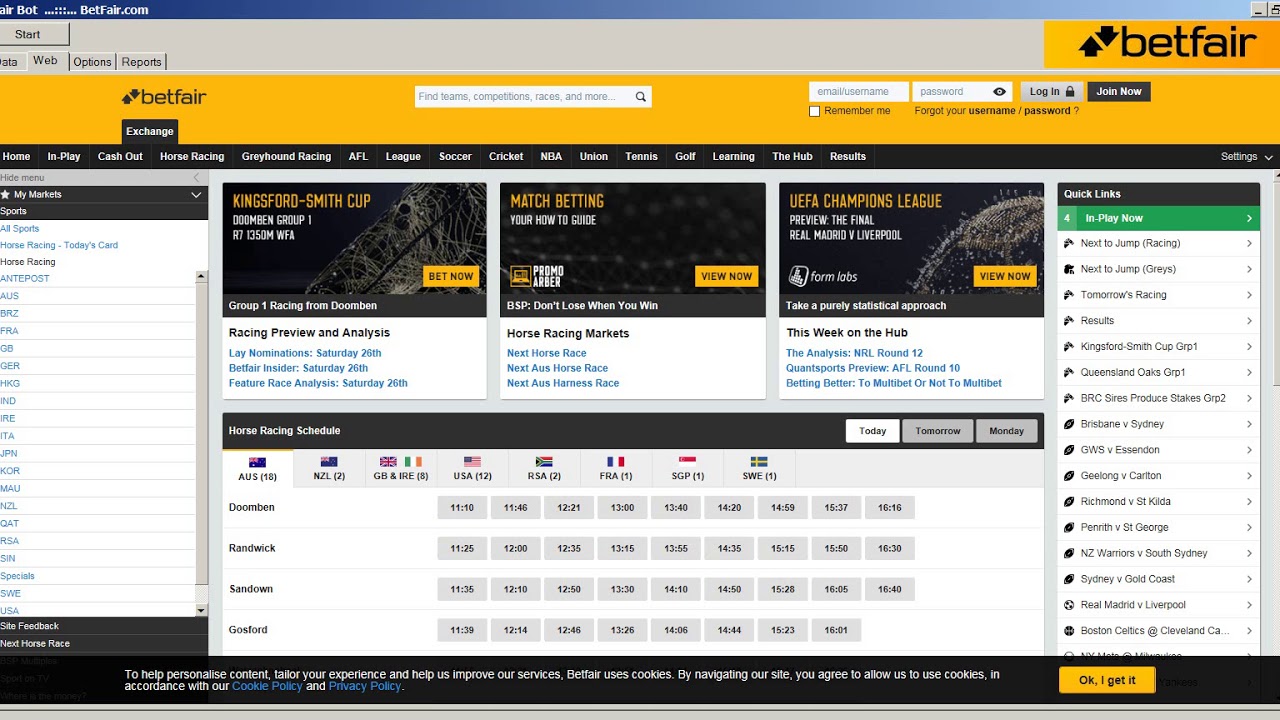The image size is (1280, 720).
Task: Select the Monday schedule toggle
Action: pyautogui.click(x=1006, y=431)
